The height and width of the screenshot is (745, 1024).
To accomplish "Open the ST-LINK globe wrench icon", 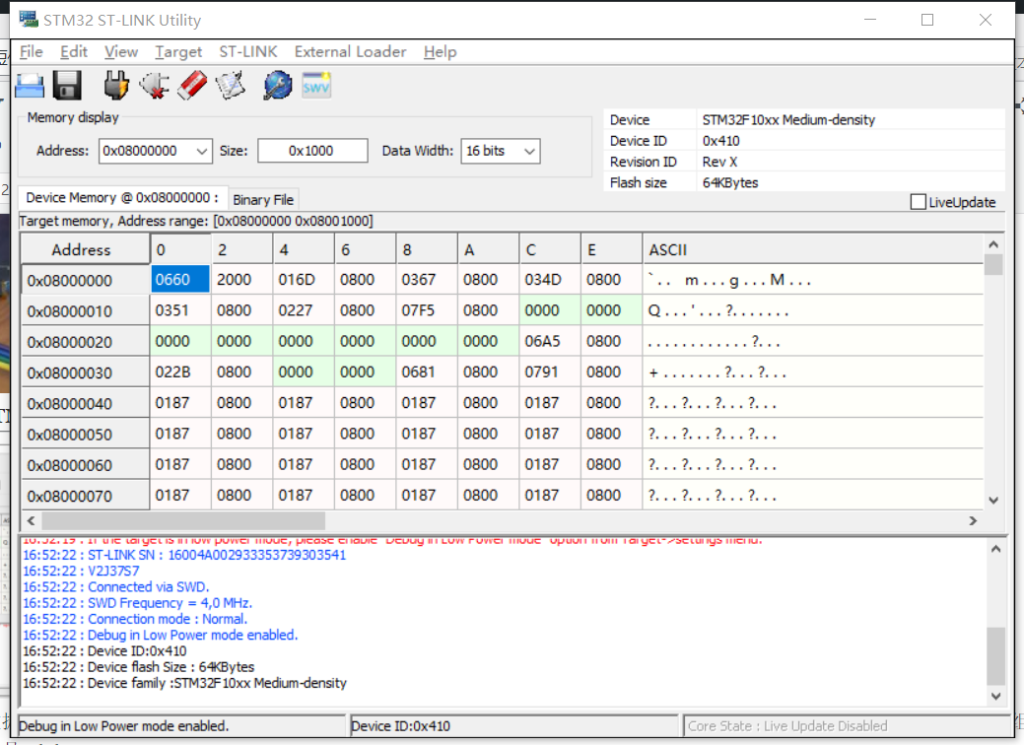I will point(278,86).
